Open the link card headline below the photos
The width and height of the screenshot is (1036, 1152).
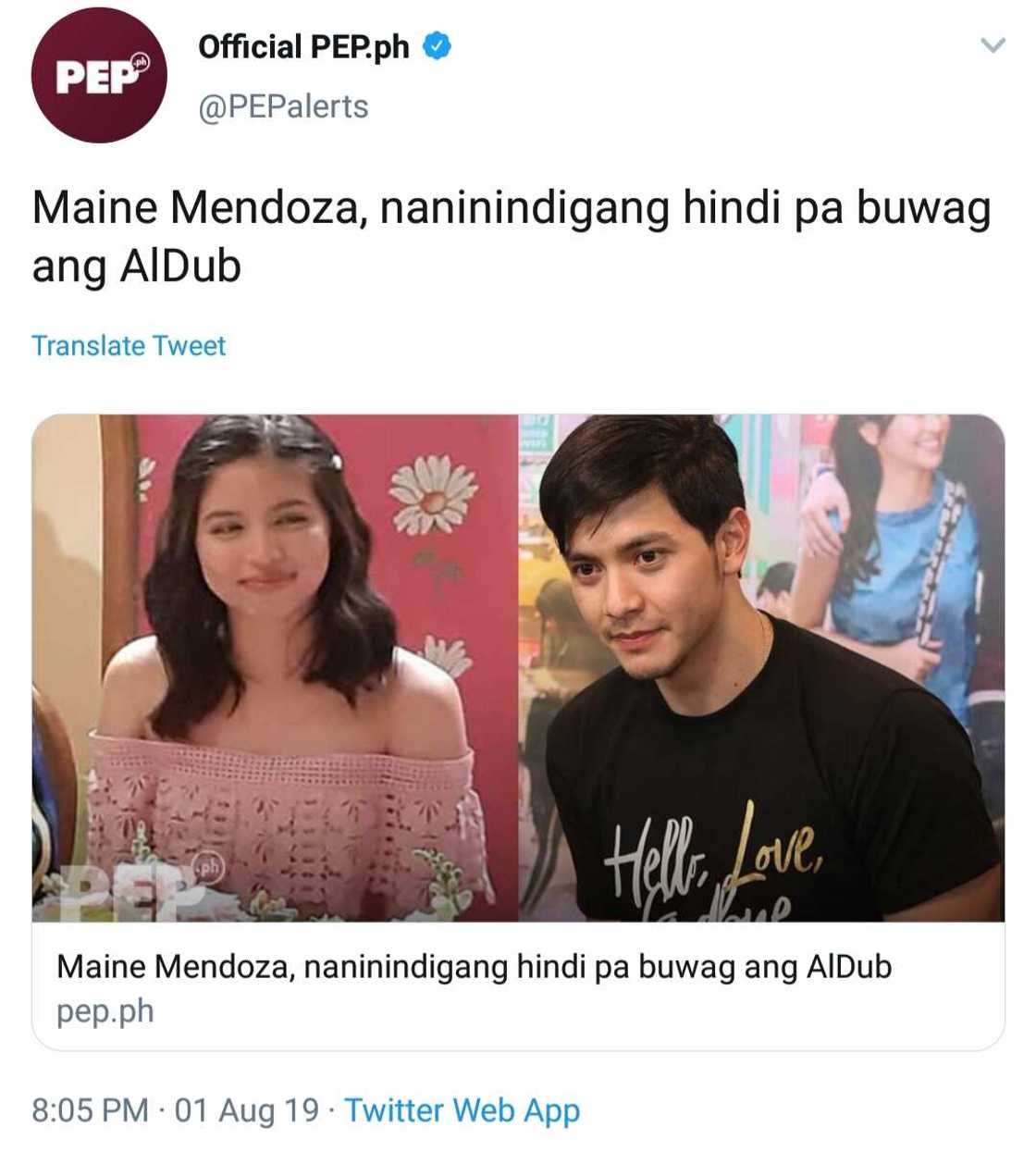pos(475,966)
